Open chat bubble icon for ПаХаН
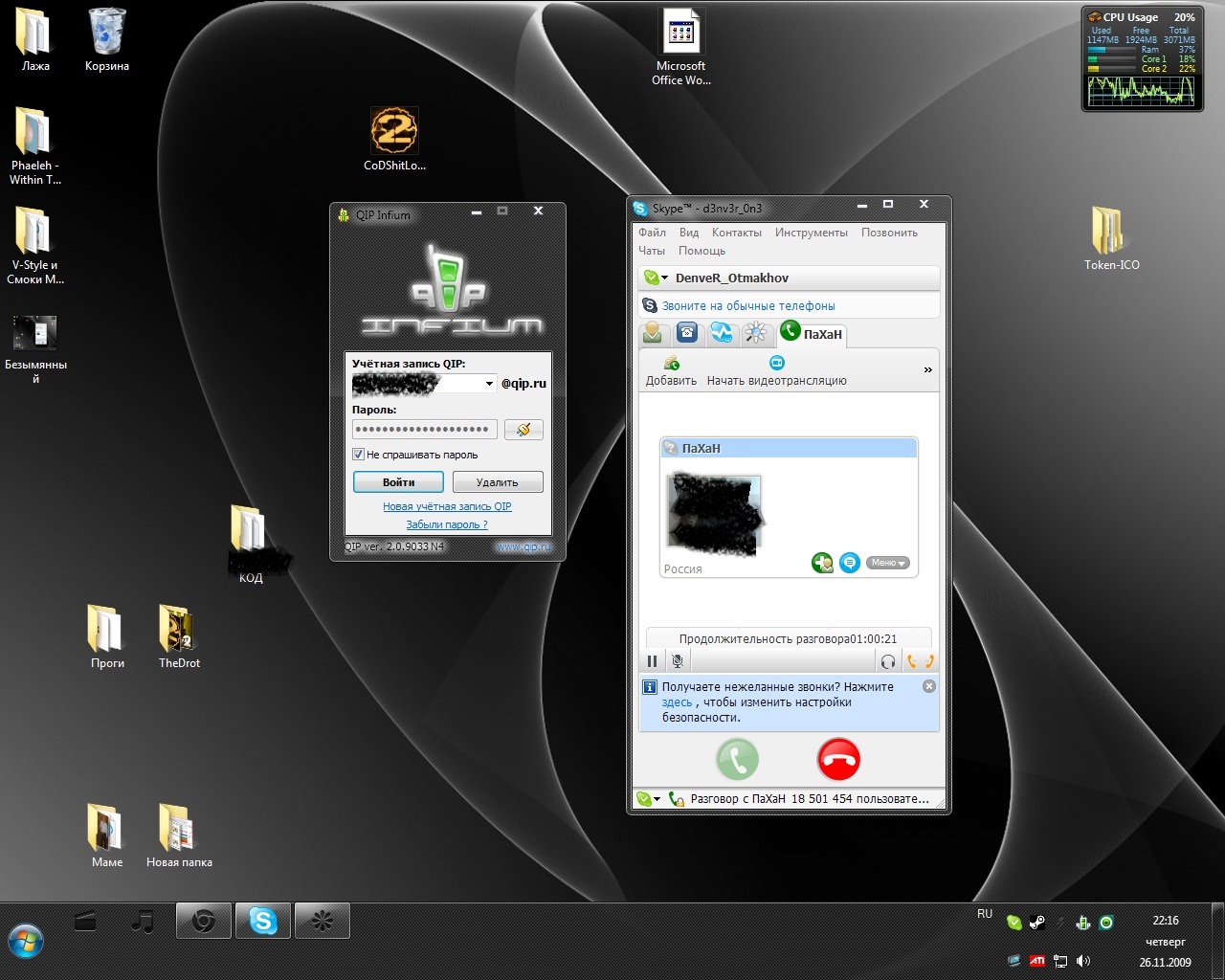 click(850, 563)
